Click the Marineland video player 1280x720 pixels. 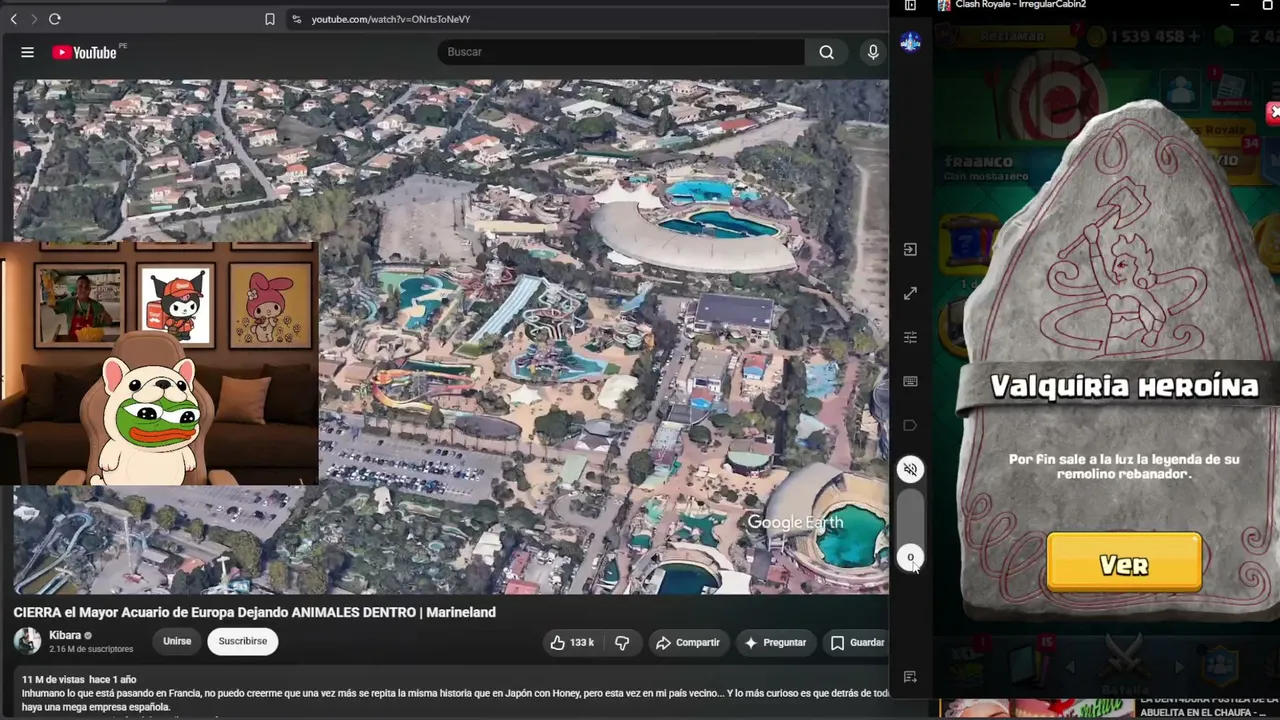[451, 337]
